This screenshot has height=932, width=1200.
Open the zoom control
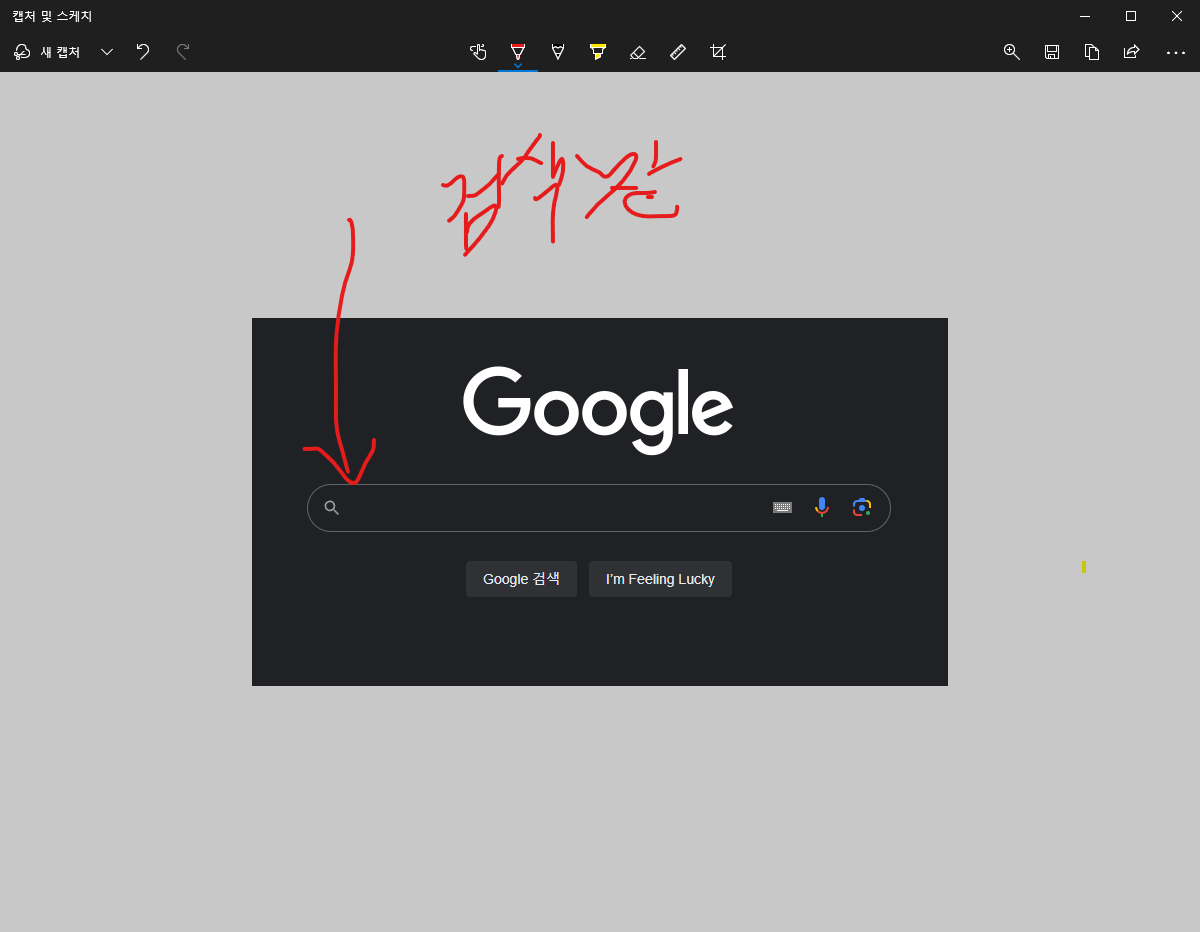click(1012, 52)
